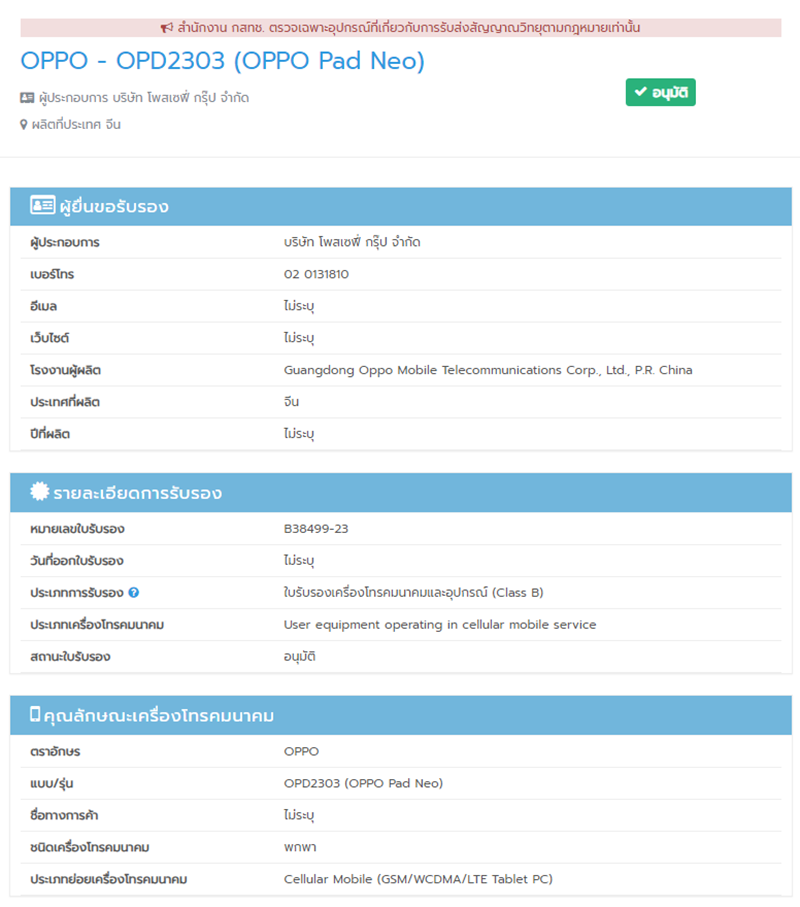
Task: Click the Cellular Mobile (GSM/WCDMA/LTE Tablet PC) value
Action: point(418,879)
